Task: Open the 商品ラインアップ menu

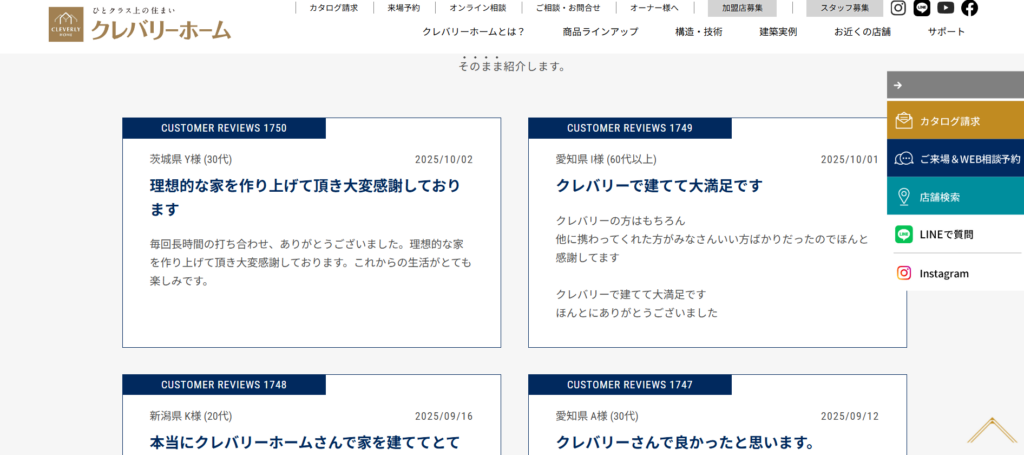Action: pyautogui.click(x=600, y=32)
